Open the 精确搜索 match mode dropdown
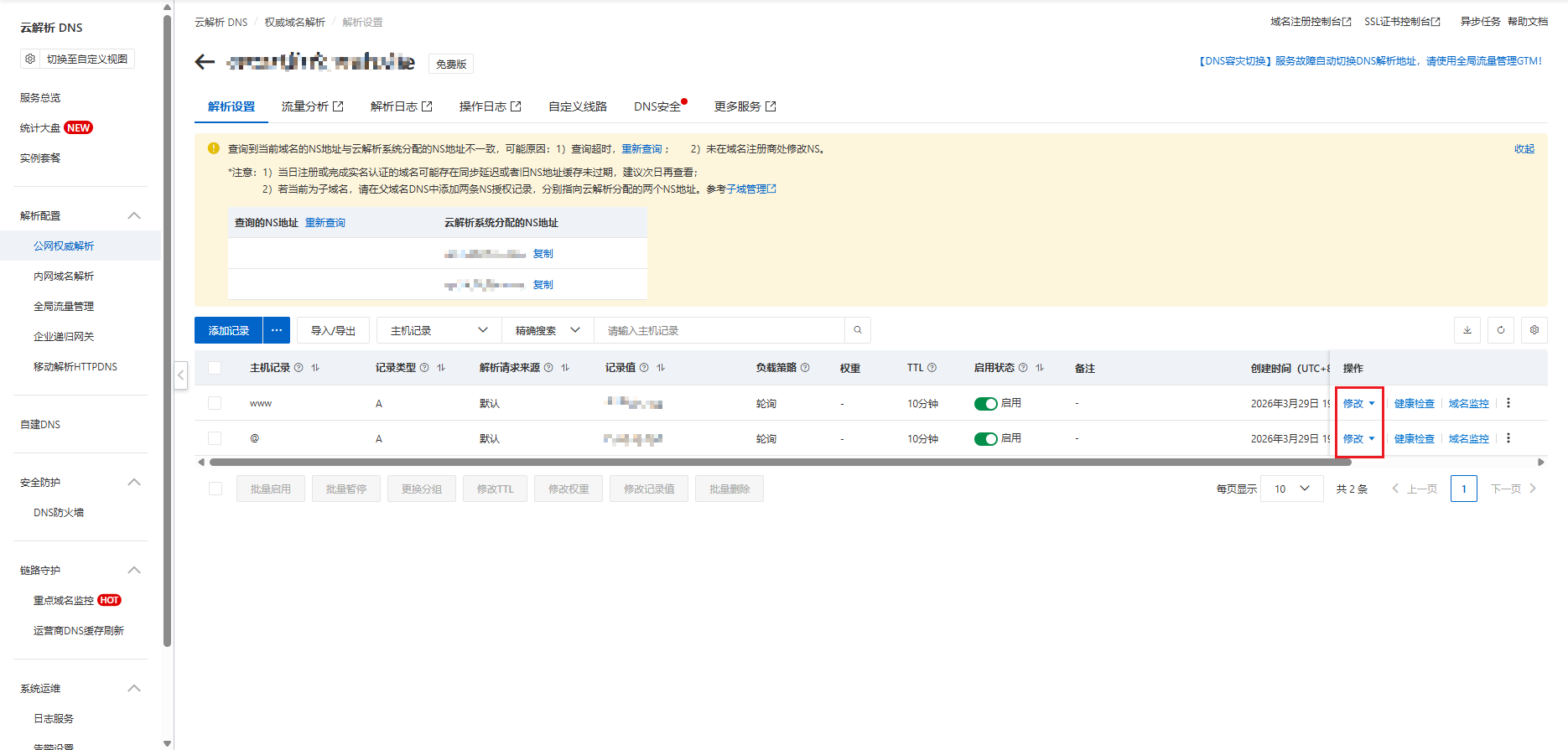The image size is (1568, 750). click(547, 330)
